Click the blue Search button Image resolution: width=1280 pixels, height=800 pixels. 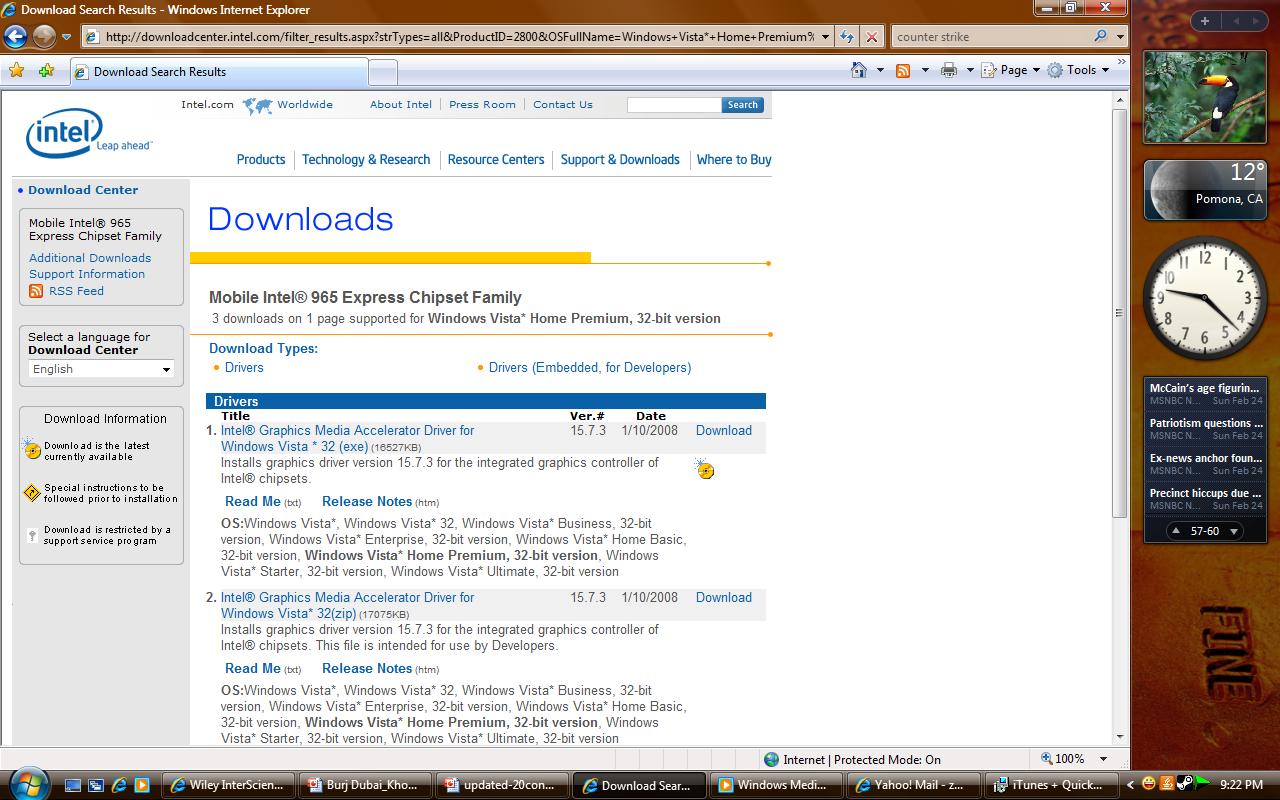(743, 104)
